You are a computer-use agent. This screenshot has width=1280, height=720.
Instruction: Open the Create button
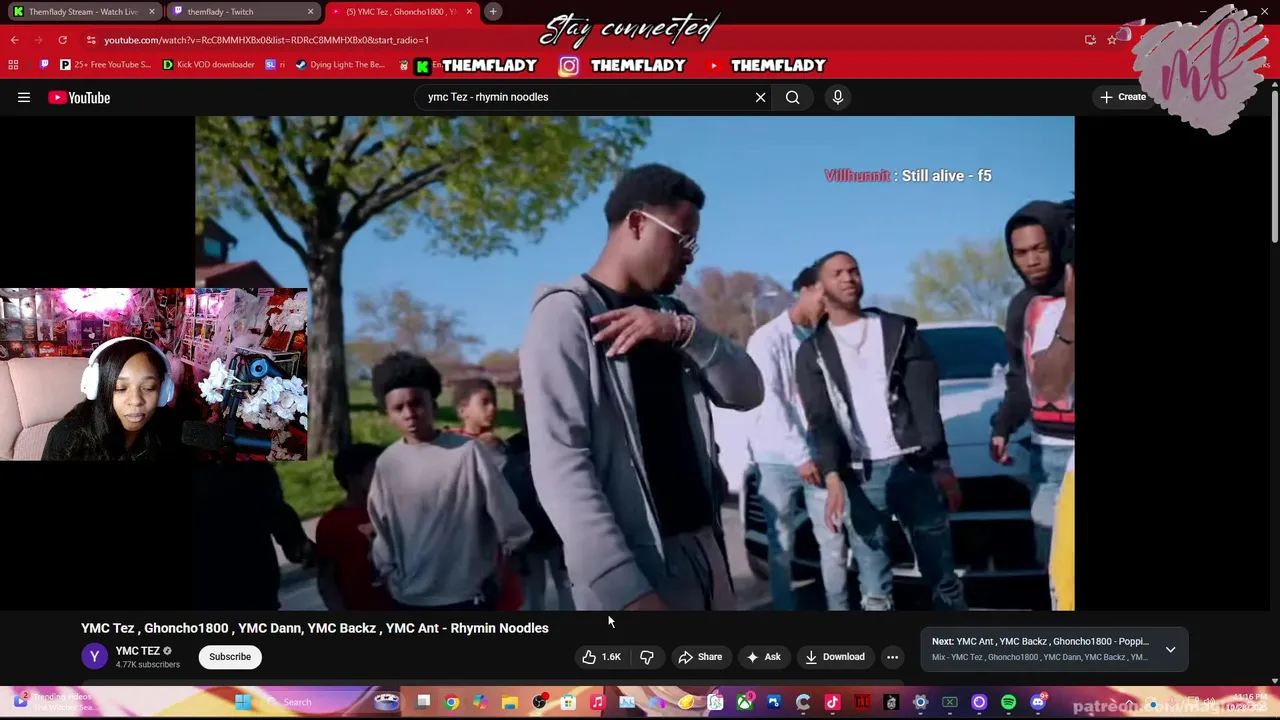pyautogui.click(x=1123, y=97)
